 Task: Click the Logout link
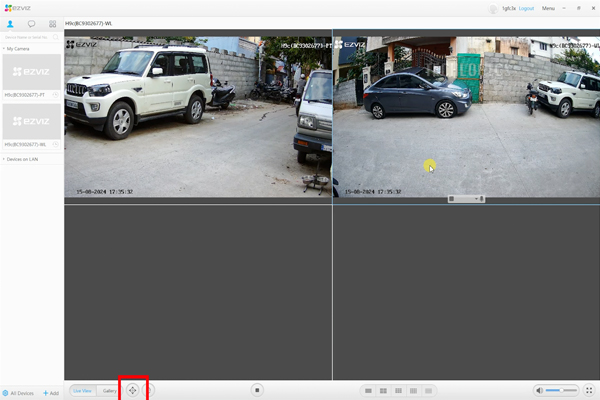click(527, 8)
